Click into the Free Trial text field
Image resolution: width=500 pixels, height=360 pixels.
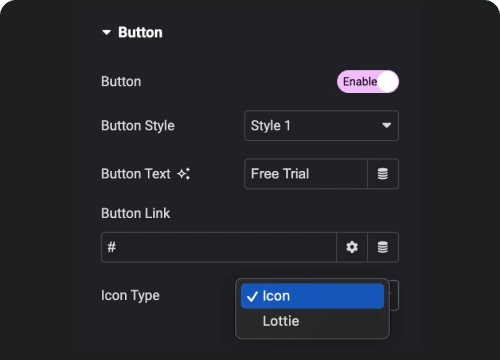tap(306, 174)
